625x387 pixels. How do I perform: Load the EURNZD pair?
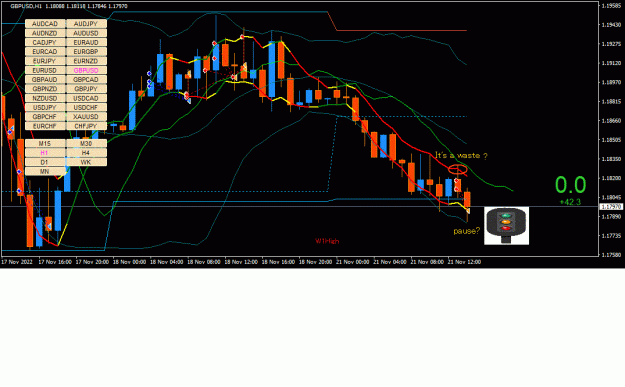(86, 61)
